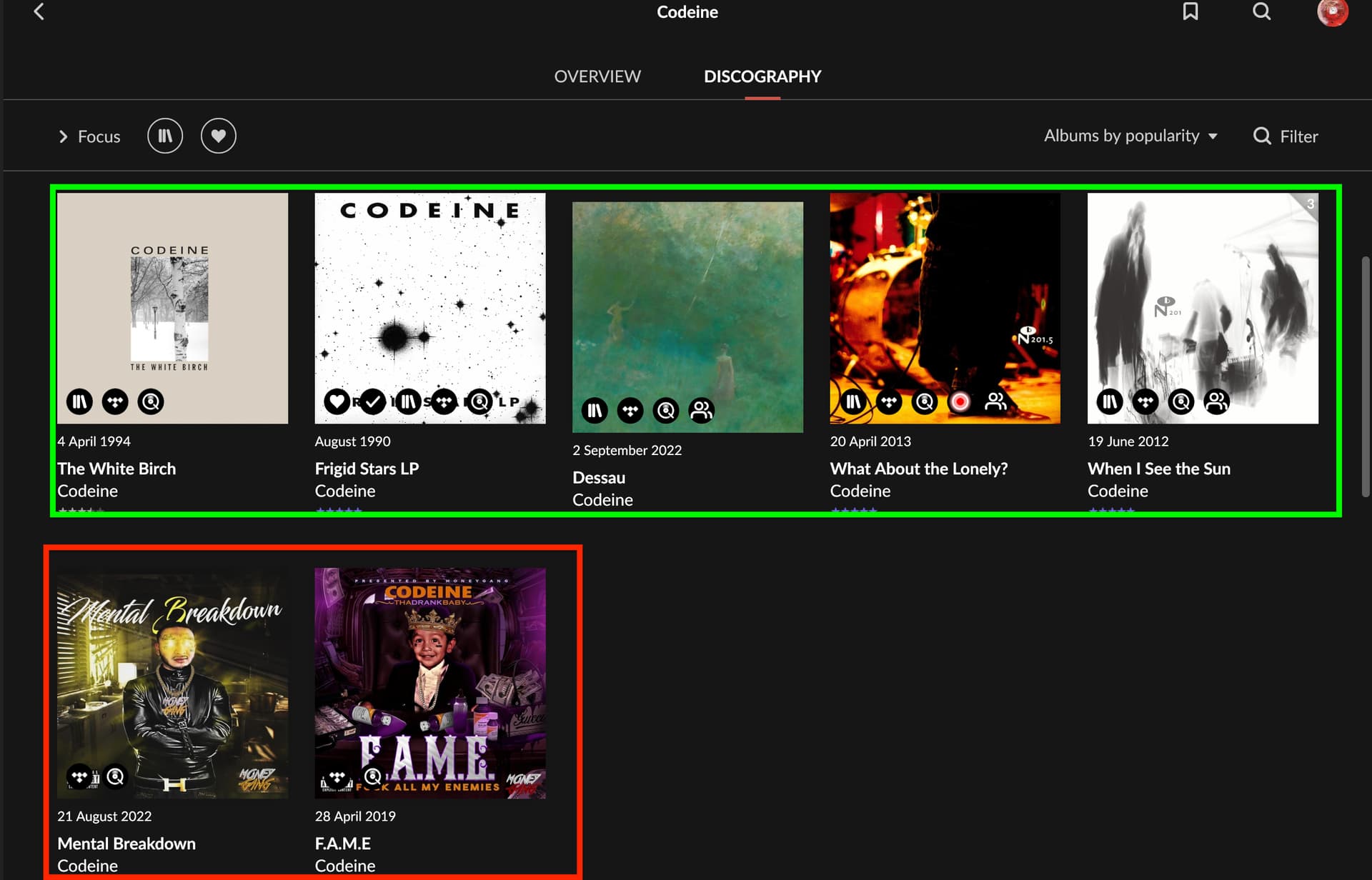Click the search magnifier in header
The height and width of the screenshot is (880, 1372).
pyautogui.click(x=1261, y=11)
